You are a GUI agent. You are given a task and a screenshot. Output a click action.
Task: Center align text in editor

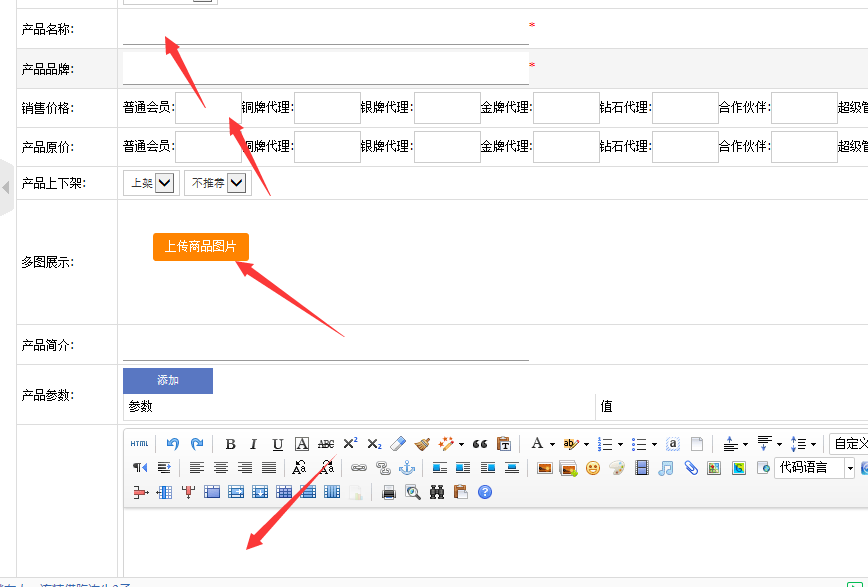(221, 468)
